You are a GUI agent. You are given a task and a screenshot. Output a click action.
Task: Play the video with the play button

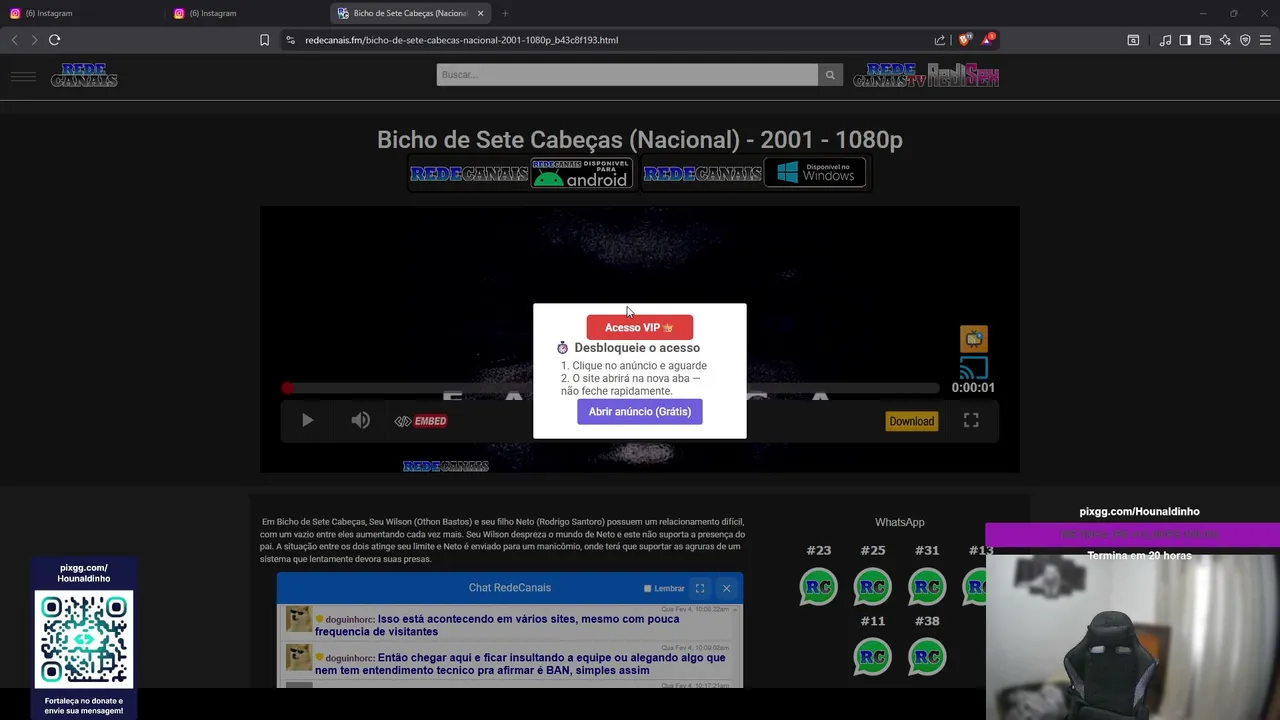tap(307, 421)
